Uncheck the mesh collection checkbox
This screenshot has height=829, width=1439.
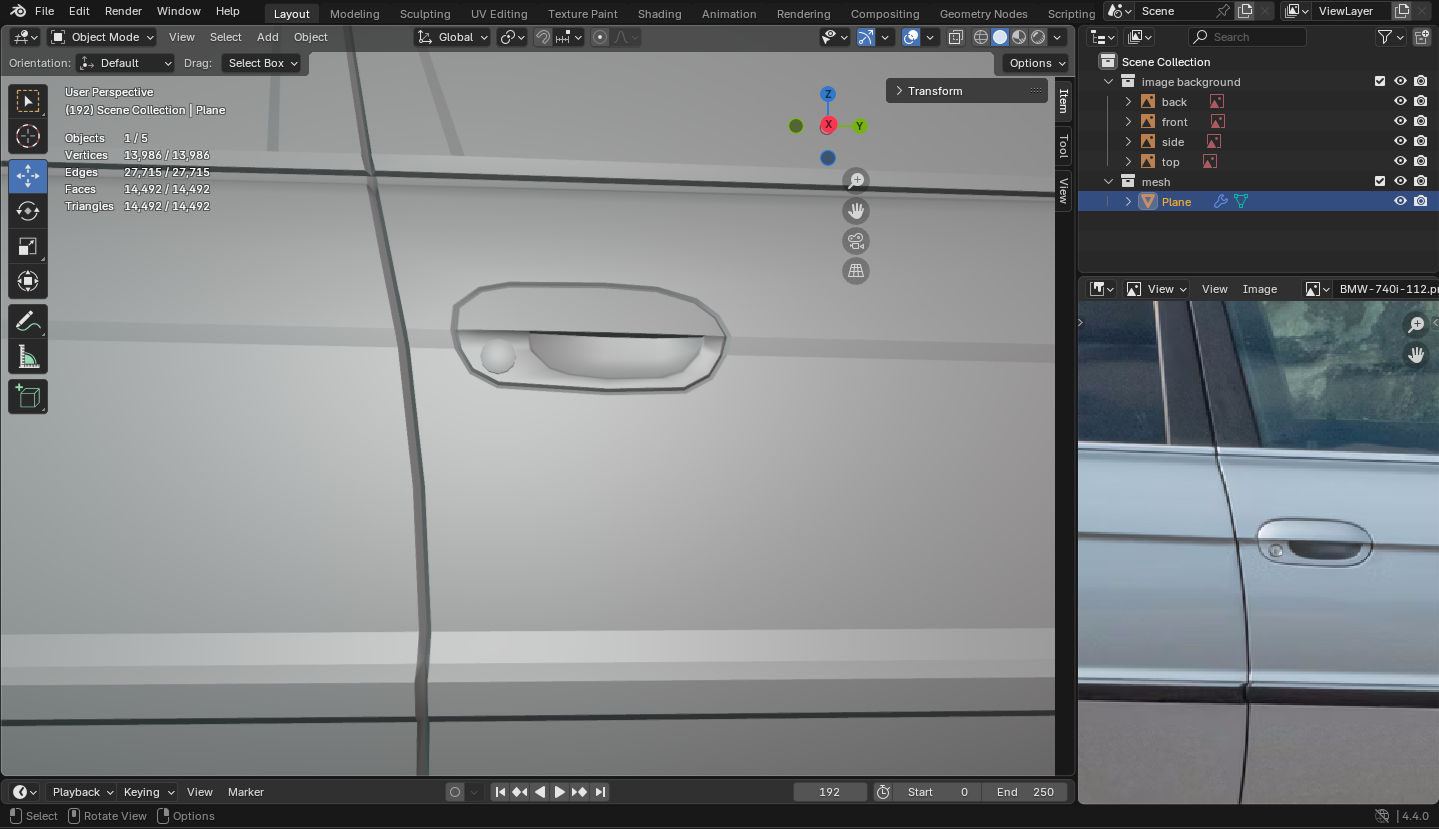point(1380,182)
